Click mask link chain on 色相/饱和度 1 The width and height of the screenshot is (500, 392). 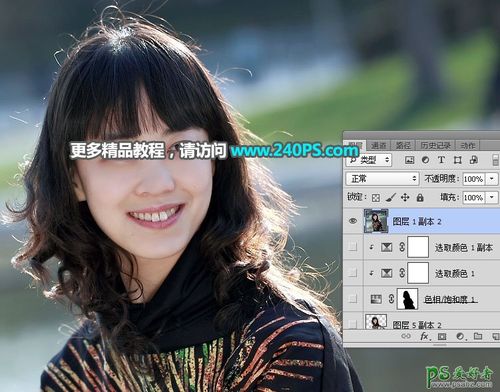(x=391, y=299)
